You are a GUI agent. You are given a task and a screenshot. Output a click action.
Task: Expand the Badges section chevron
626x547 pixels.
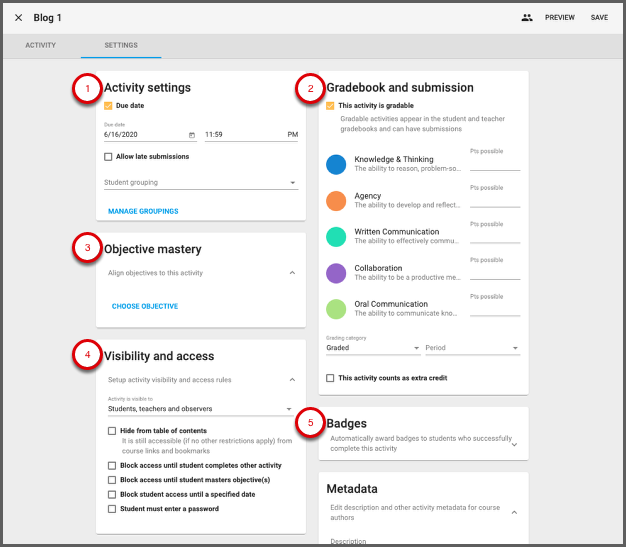pyautogui.click(x=514, y=444)
